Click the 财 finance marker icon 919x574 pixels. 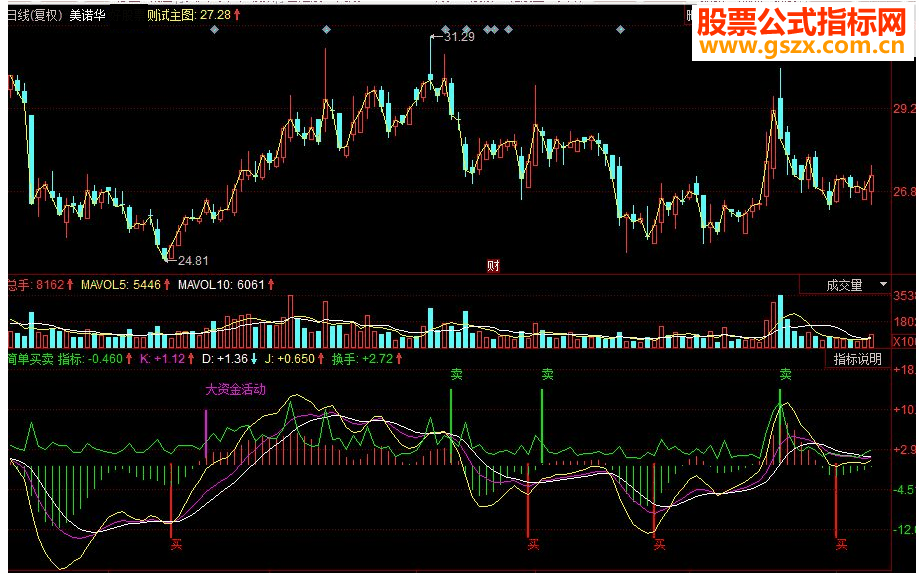493,266
